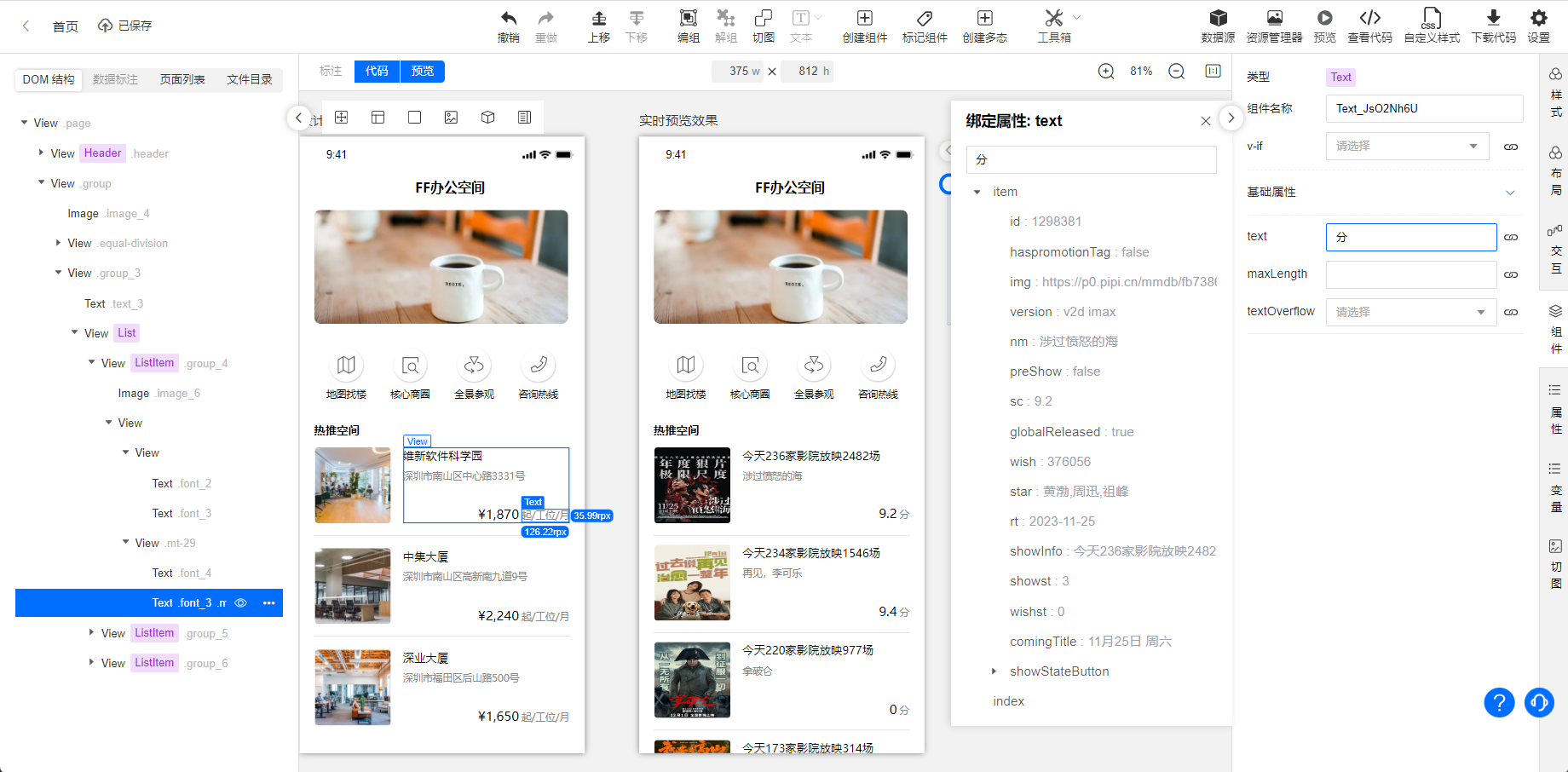This screenshot has width=1568, height=772.
Task: Switch to the 标注 tab
Action: [331, 72]
